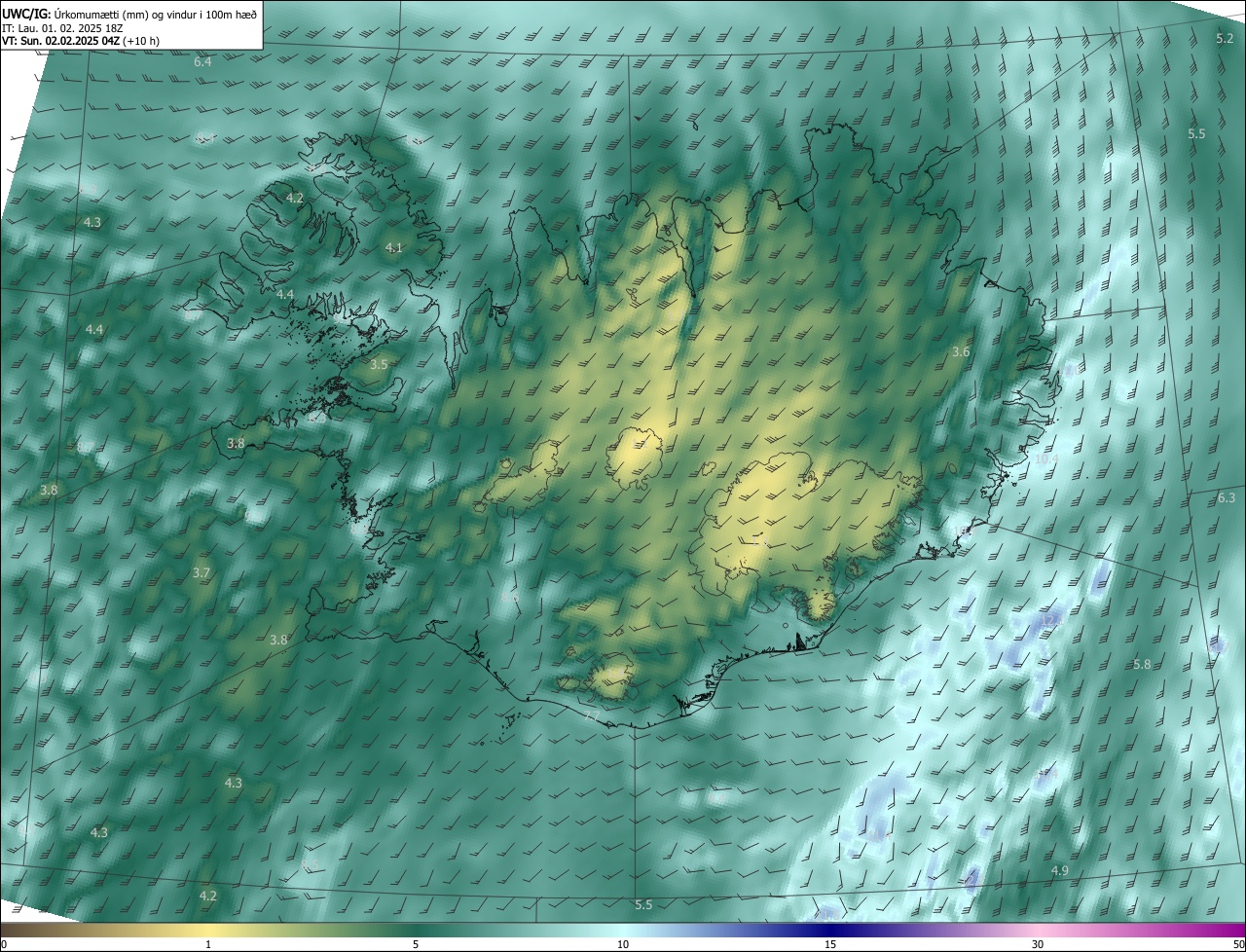The image size is (1246, 952).
Task: Click the 6.3 value label on the map
Action: 1226,498
